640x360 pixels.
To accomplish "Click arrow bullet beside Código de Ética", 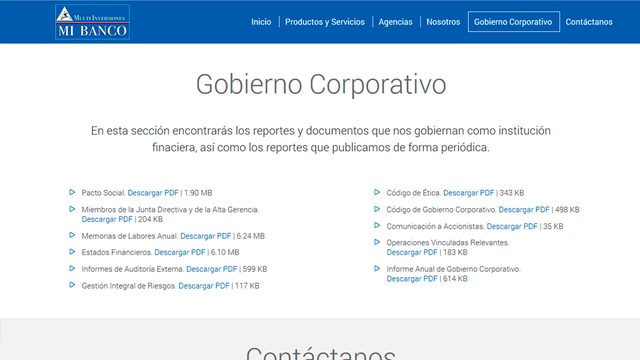I will point(377,192).
